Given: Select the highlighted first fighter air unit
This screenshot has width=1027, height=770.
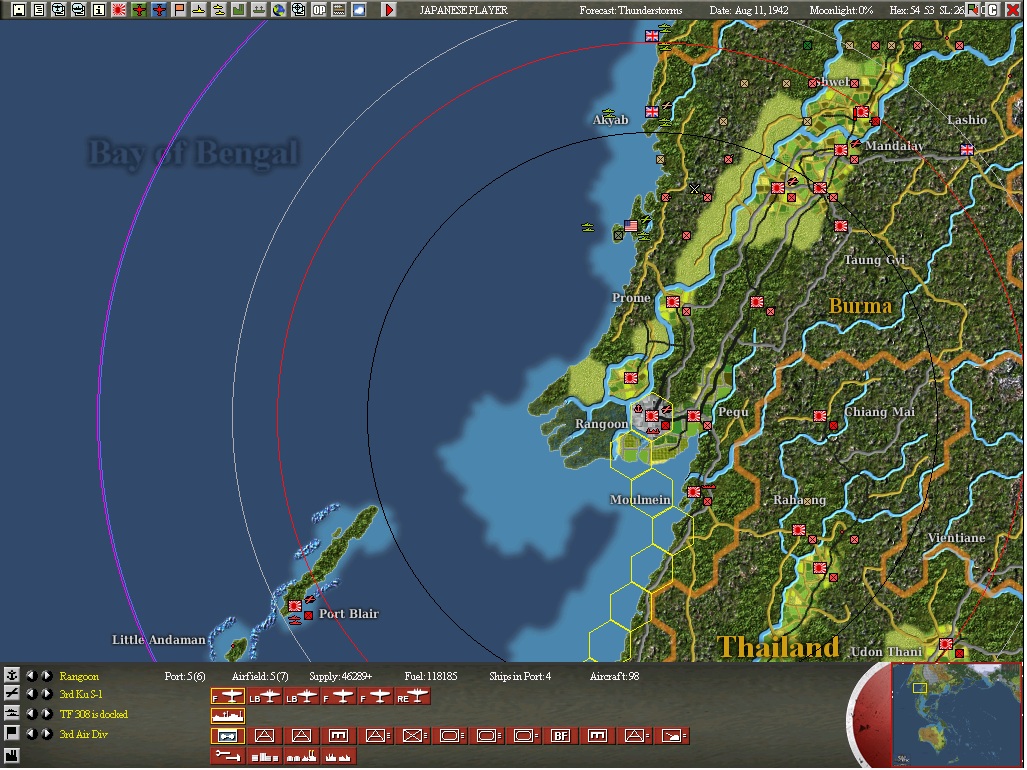Looking at the screenshot, I should [227, 697].
